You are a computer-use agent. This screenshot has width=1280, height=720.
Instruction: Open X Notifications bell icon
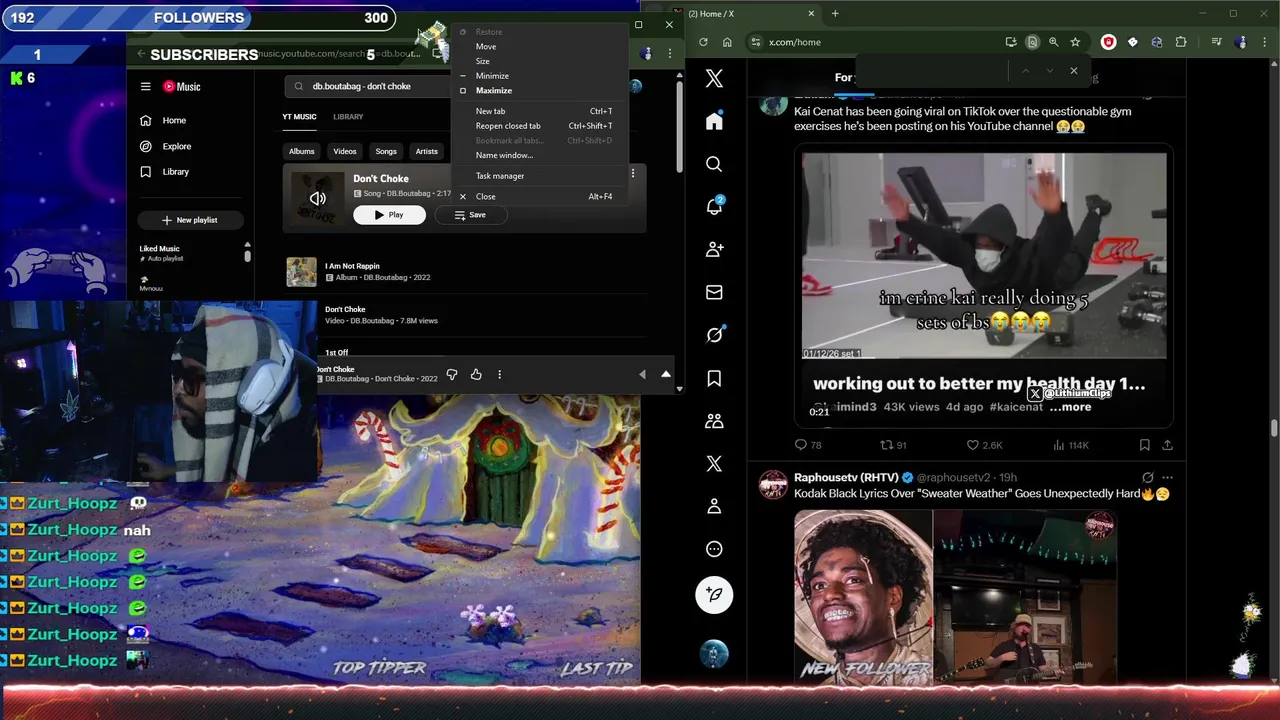click(x=714, y=206)
